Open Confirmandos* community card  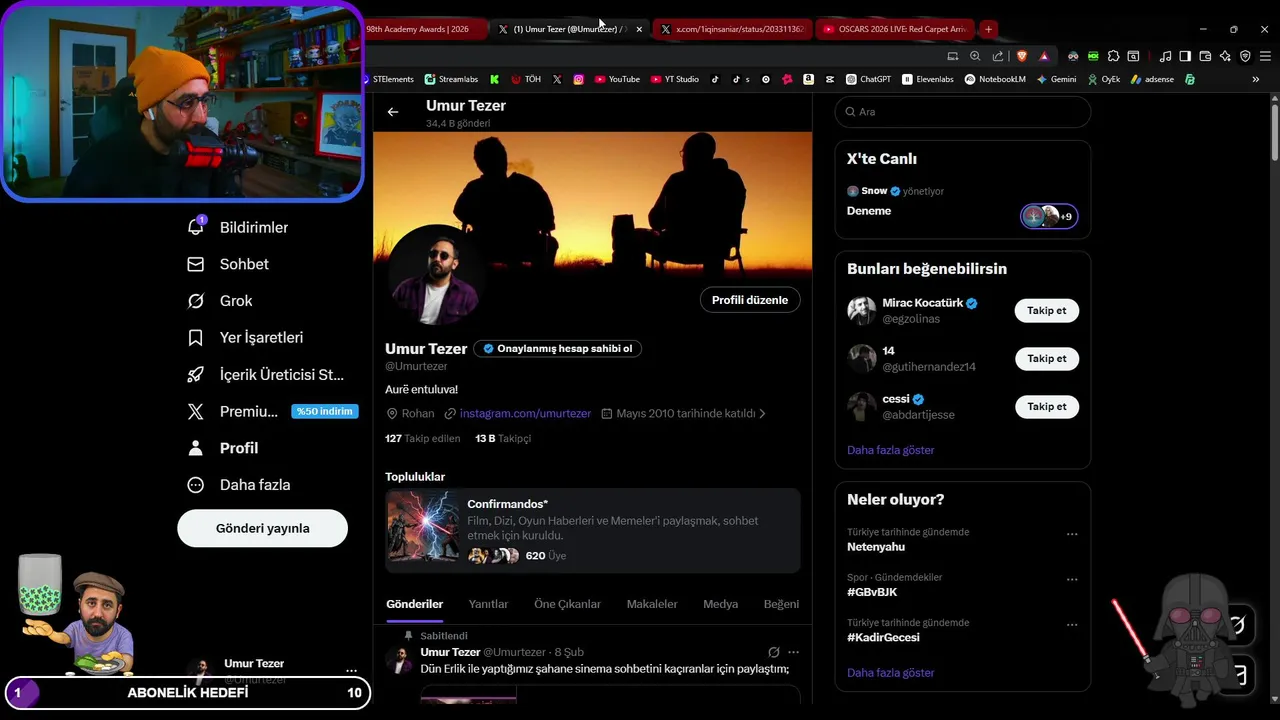tap(593, 530)
